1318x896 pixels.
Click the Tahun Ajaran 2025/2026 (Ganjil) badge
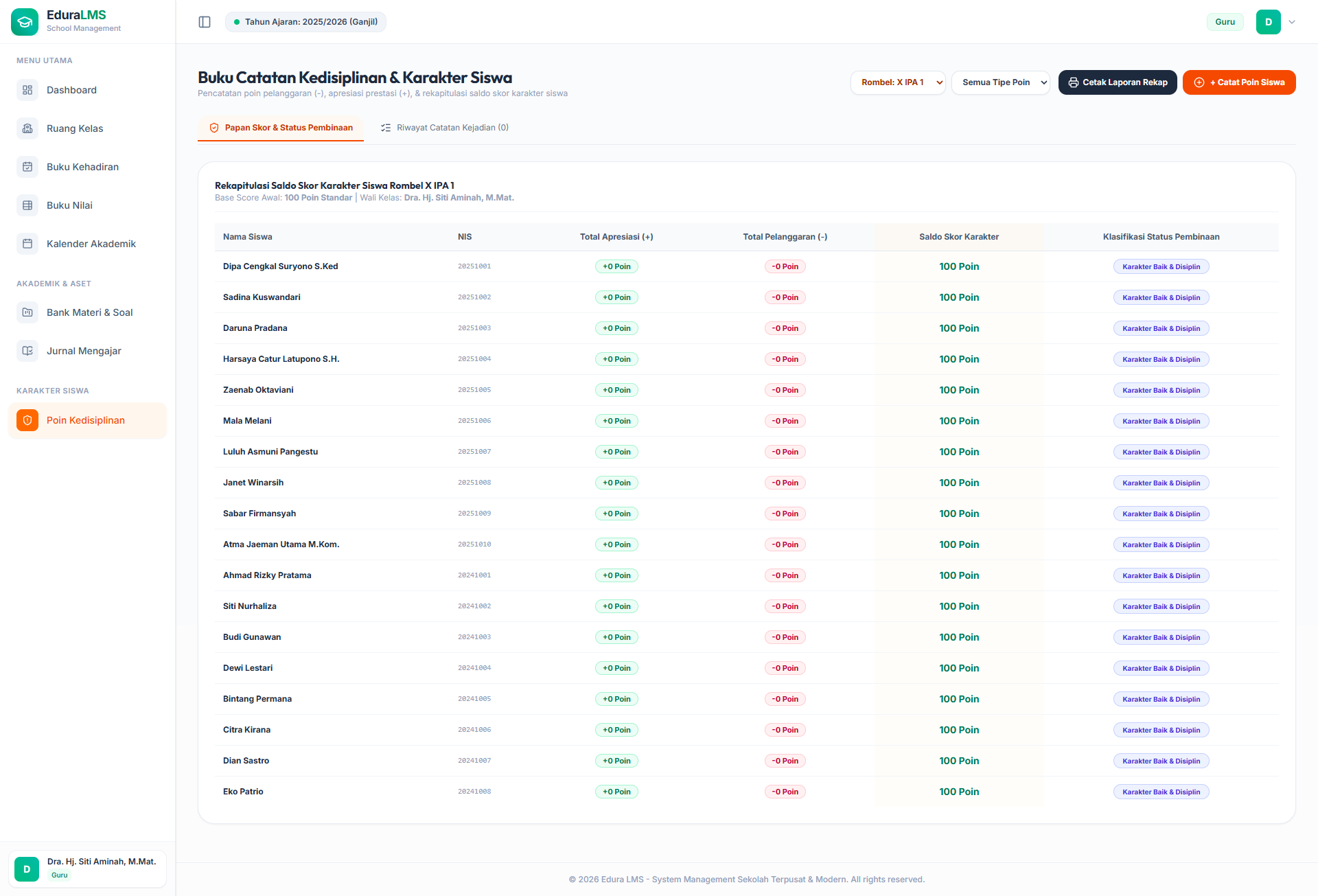coord(305,22)
